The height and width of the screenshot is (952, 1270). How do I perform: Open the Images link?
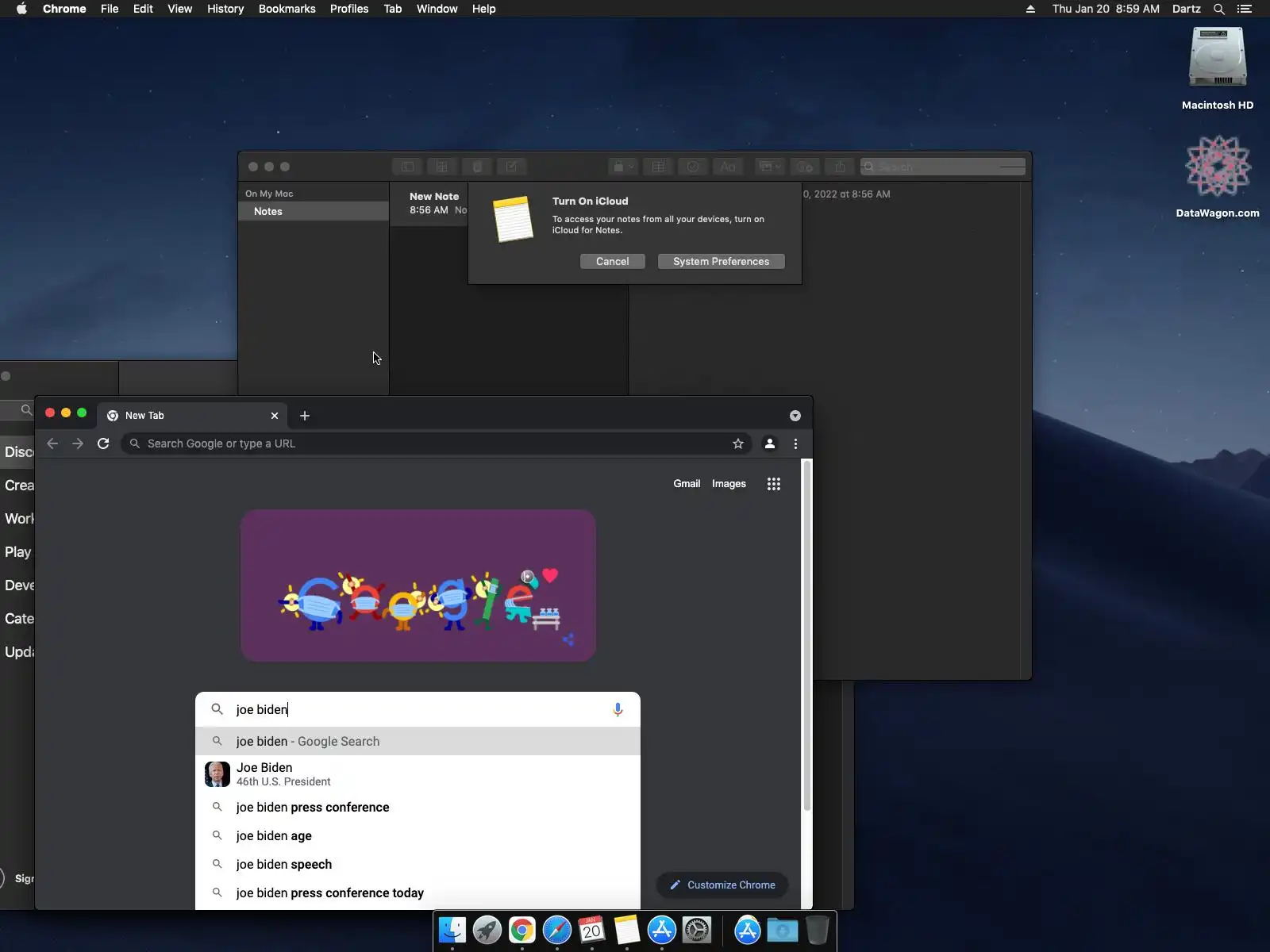click(729, 483)
